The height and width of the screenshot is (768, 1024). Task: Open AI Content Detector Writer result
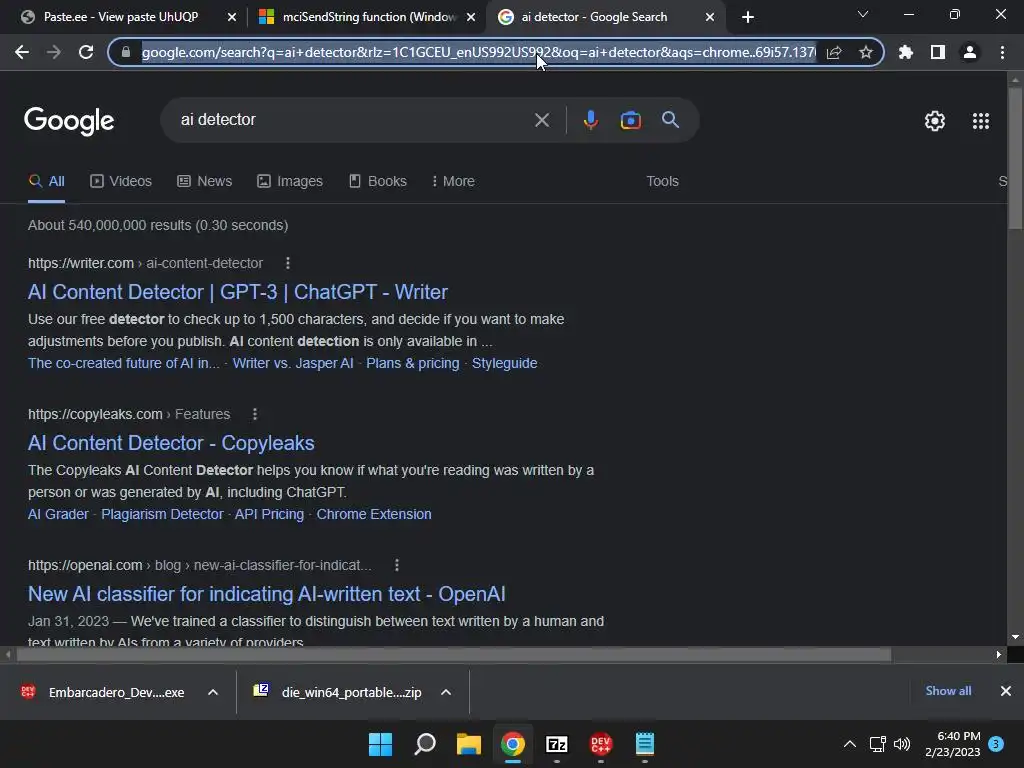[x=238, y=292]
